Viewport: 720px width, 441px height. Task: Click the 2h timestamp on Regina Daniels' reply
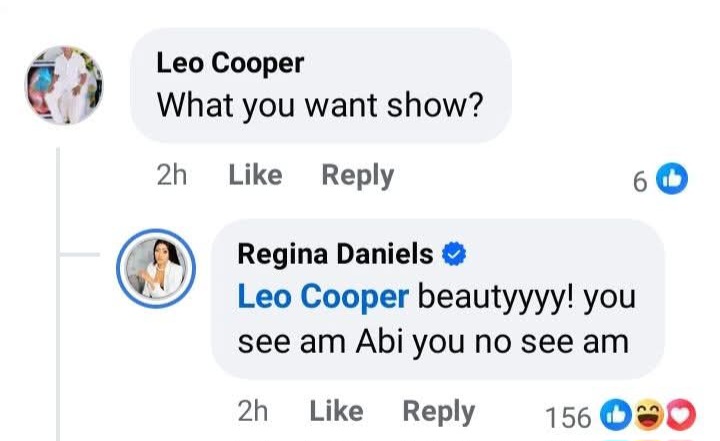tap(255, 411)
